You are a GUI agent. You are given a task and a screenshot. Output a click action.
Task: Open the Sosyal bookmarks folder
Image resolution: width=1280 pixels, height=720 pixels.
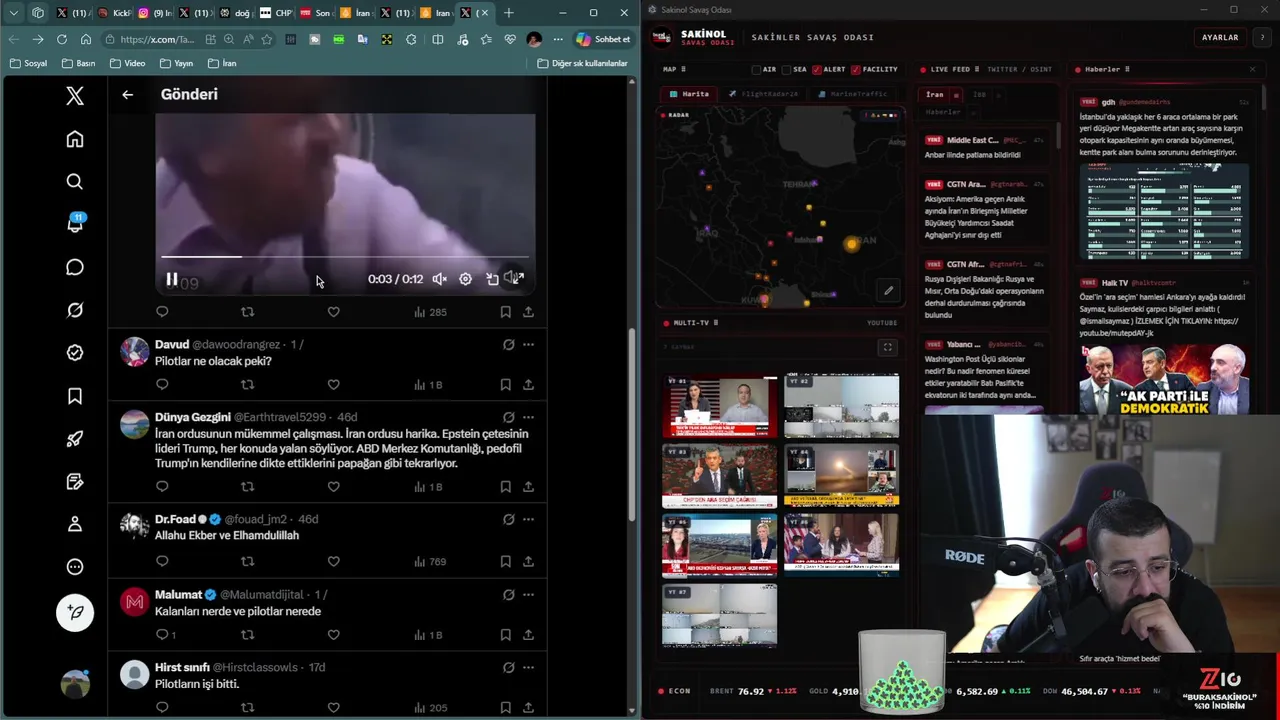pos(28,63)
